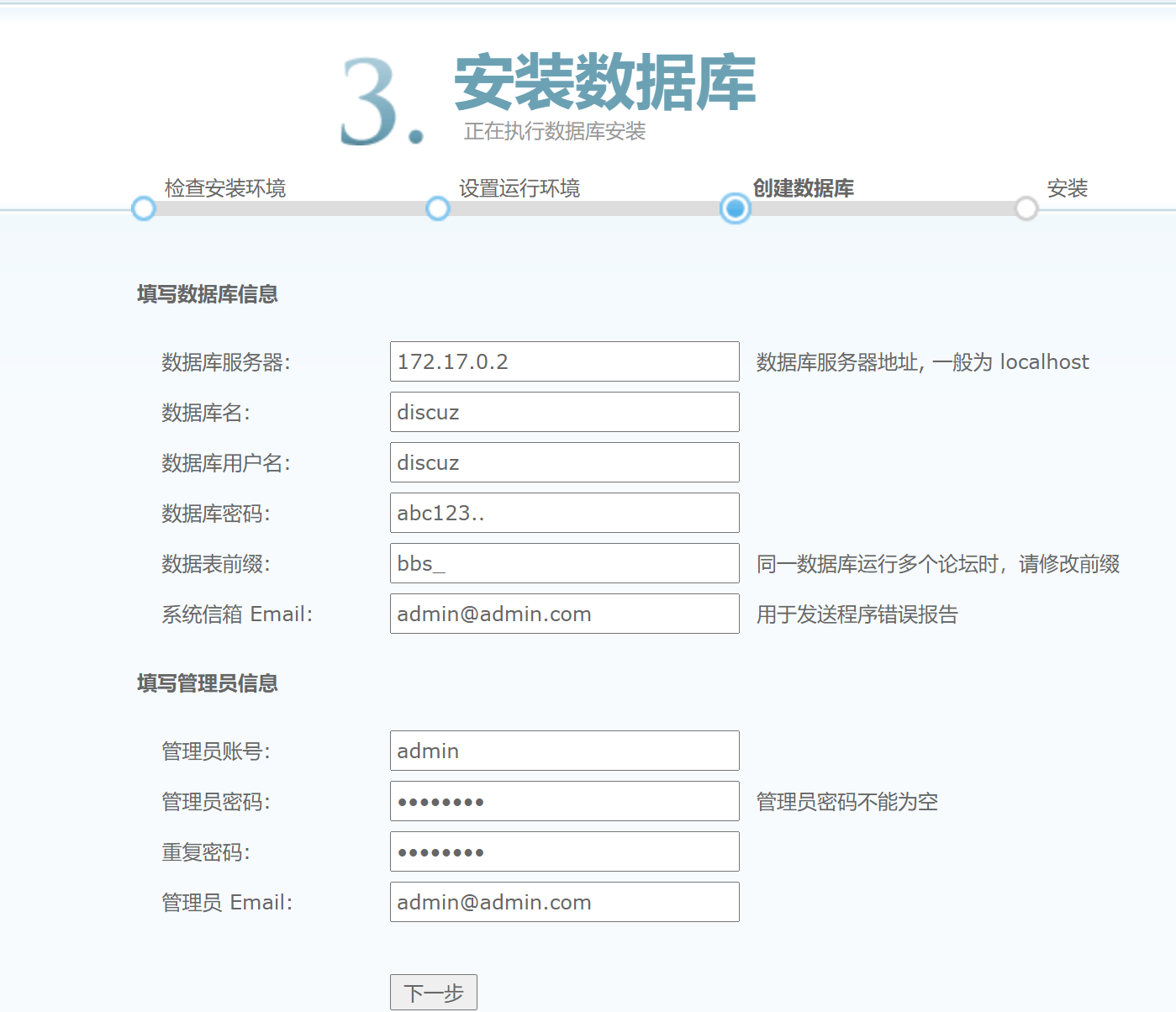Screen dimensions: 1176x1012
Task: Select the 数据库用户名 input field
Action: coord(565,462)
